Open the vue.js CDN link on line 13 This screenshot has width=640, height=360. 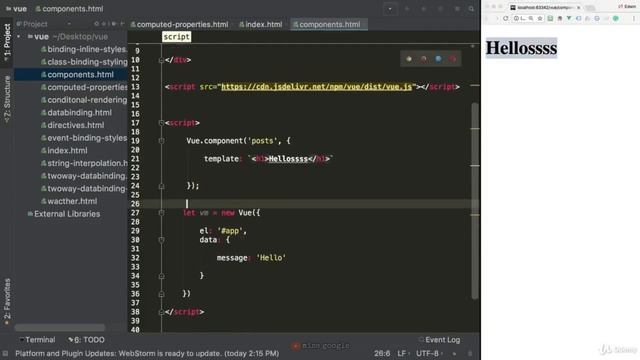316,87
